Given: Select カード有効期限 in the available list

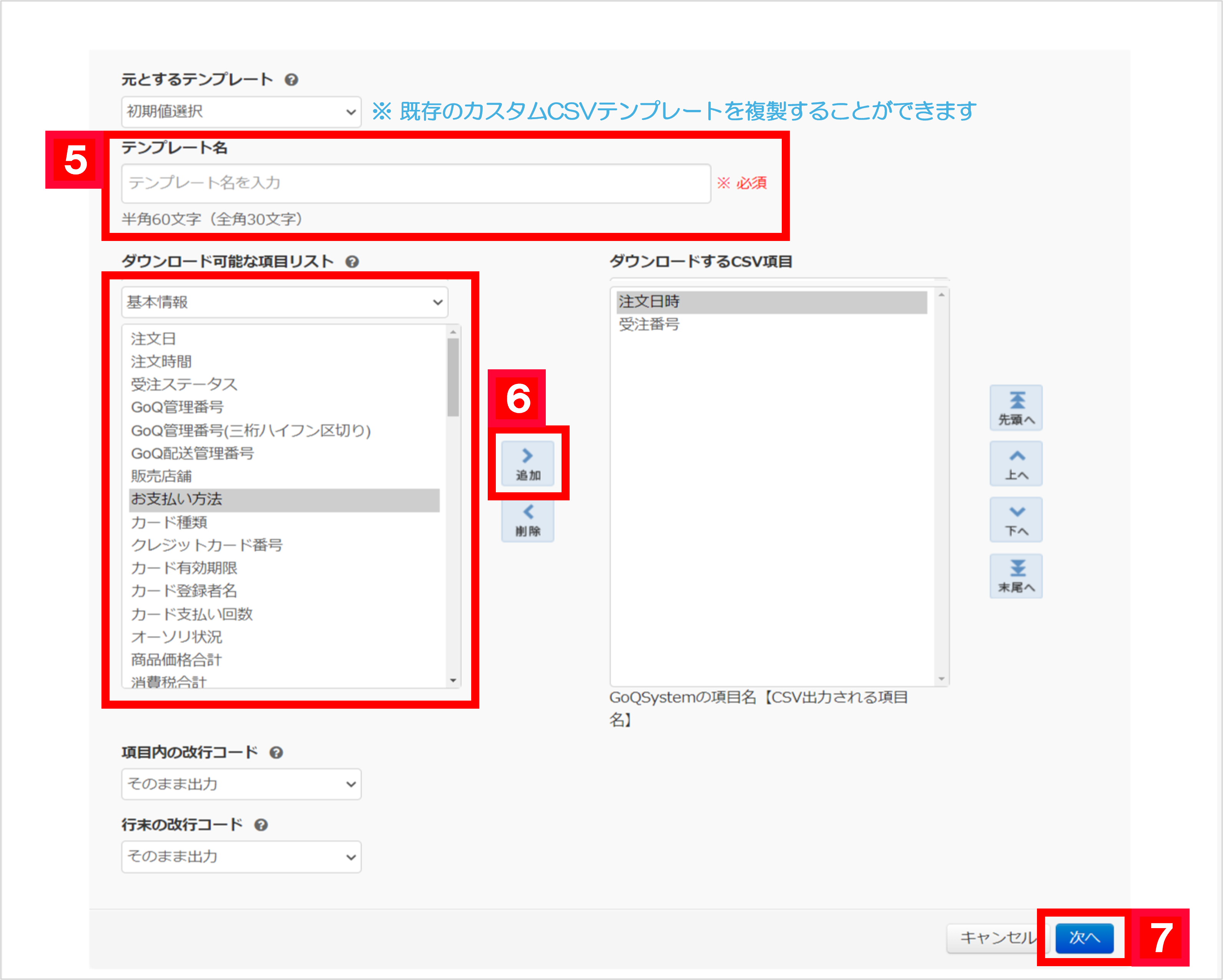Looking at the screenshot, I should (284, 568).
